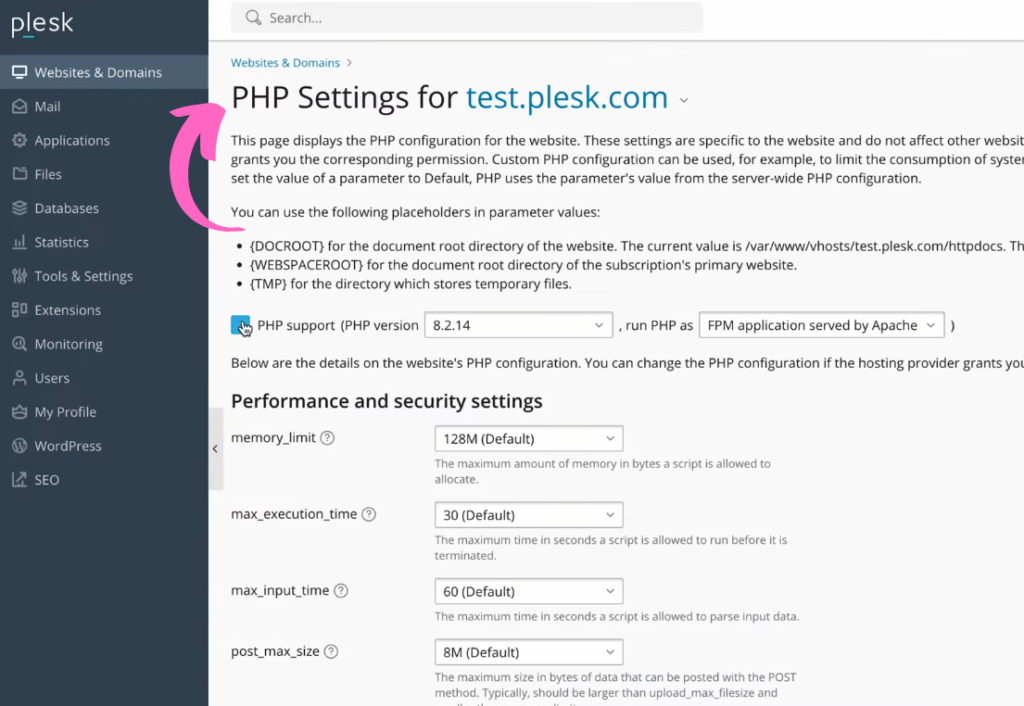Go to Applications section
Screen dimensions: 1024x706
(104, 140)
